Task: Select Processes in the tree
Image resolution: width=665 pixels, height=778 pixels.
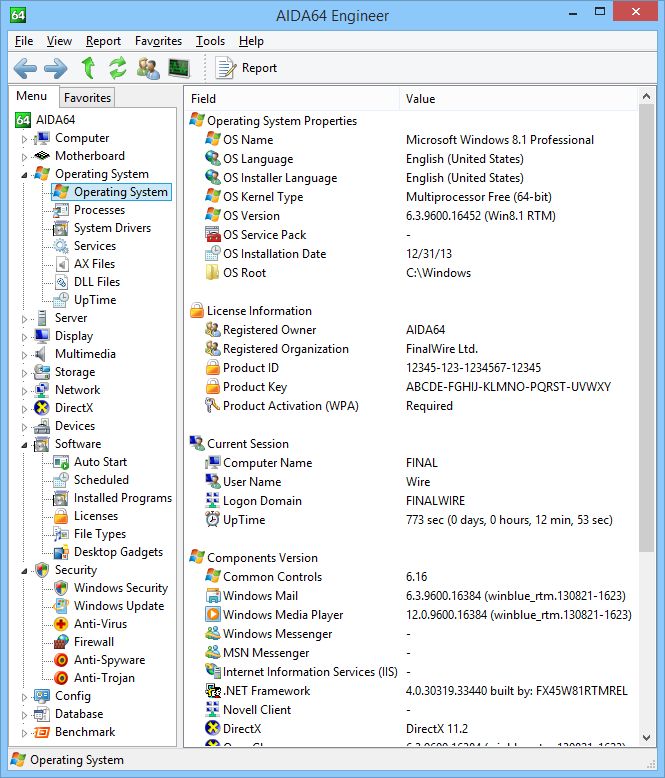Action: click(99, 210)
